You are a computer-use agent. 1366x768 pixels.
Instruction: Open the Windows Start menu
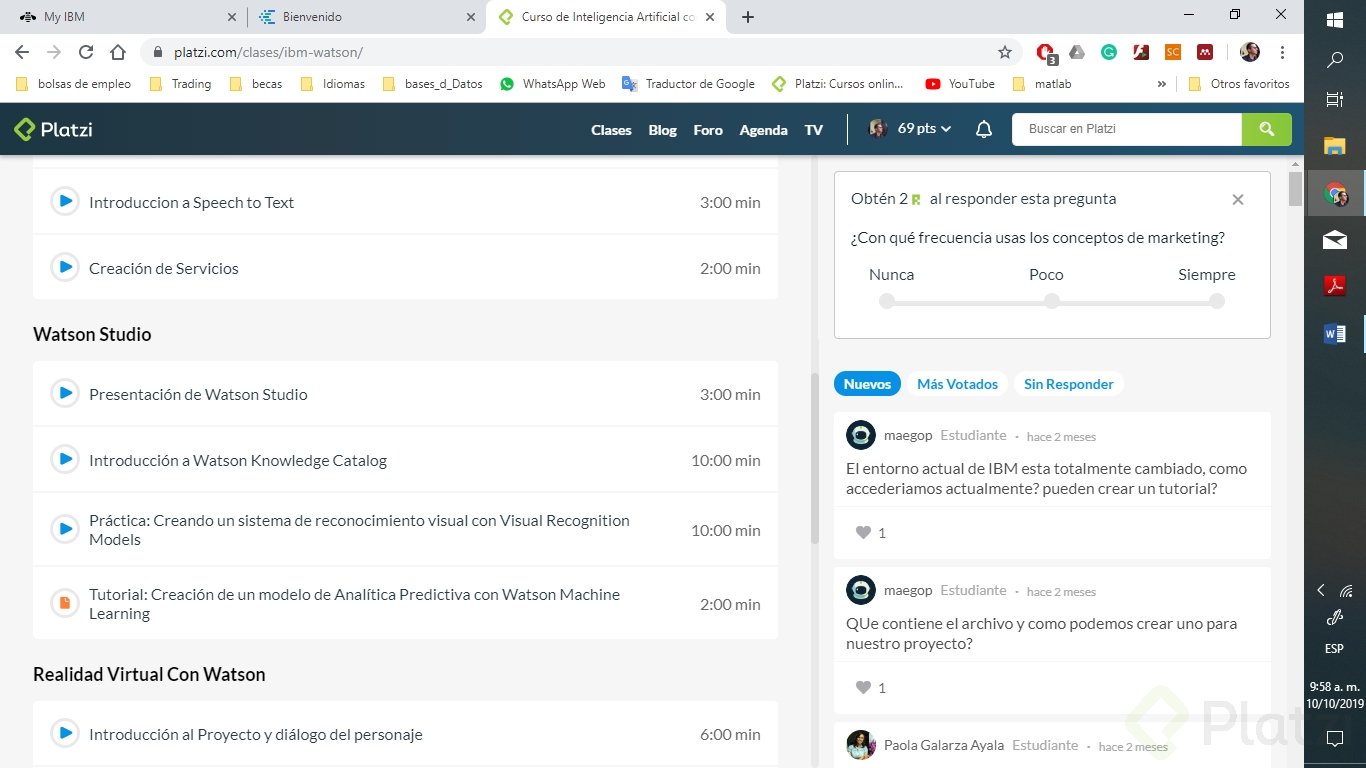(1335, 19)
